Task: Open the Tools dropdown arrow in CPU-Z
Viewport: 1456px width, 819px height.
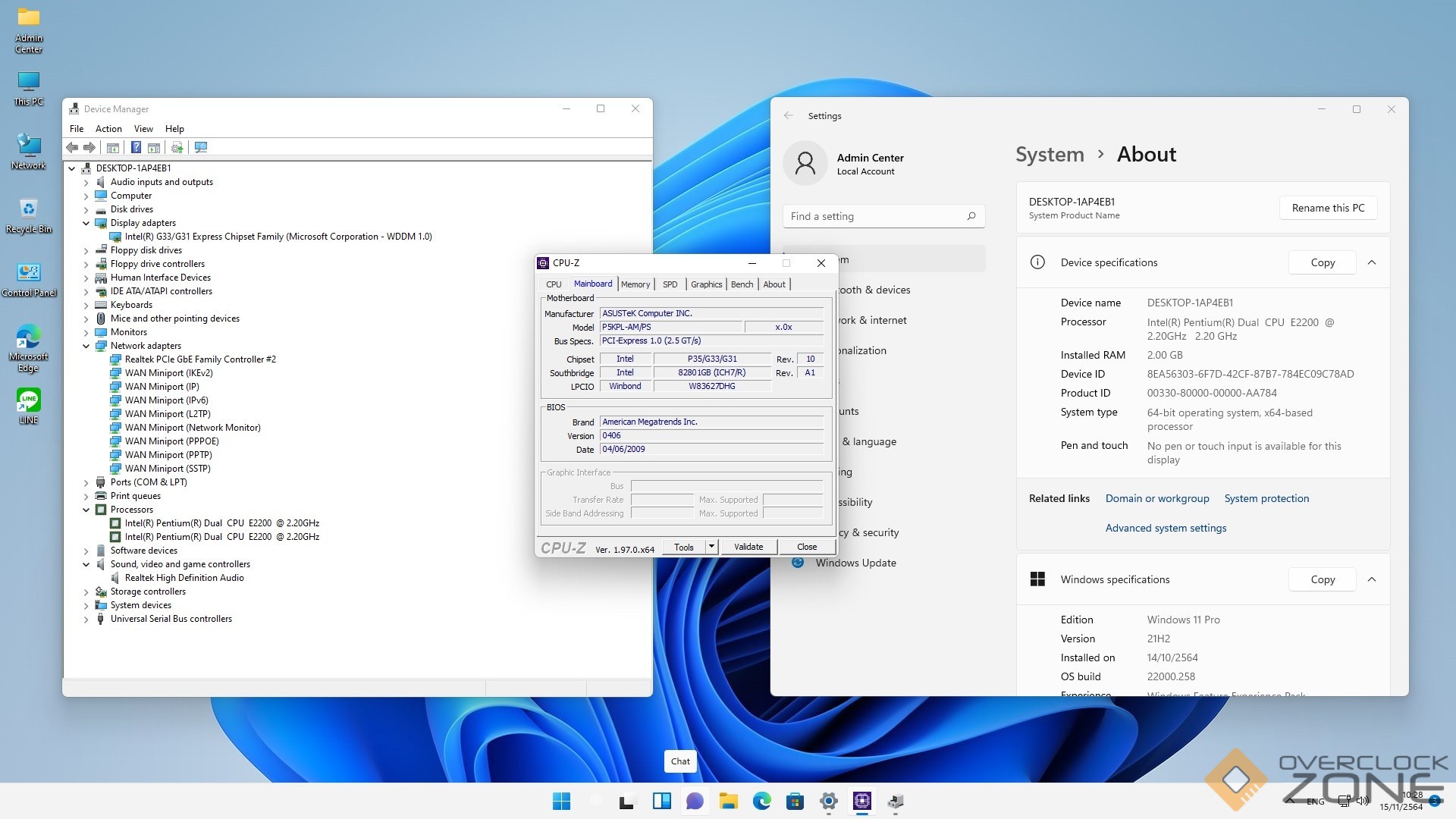Action: pyautogui.click(x=711, y=547)
